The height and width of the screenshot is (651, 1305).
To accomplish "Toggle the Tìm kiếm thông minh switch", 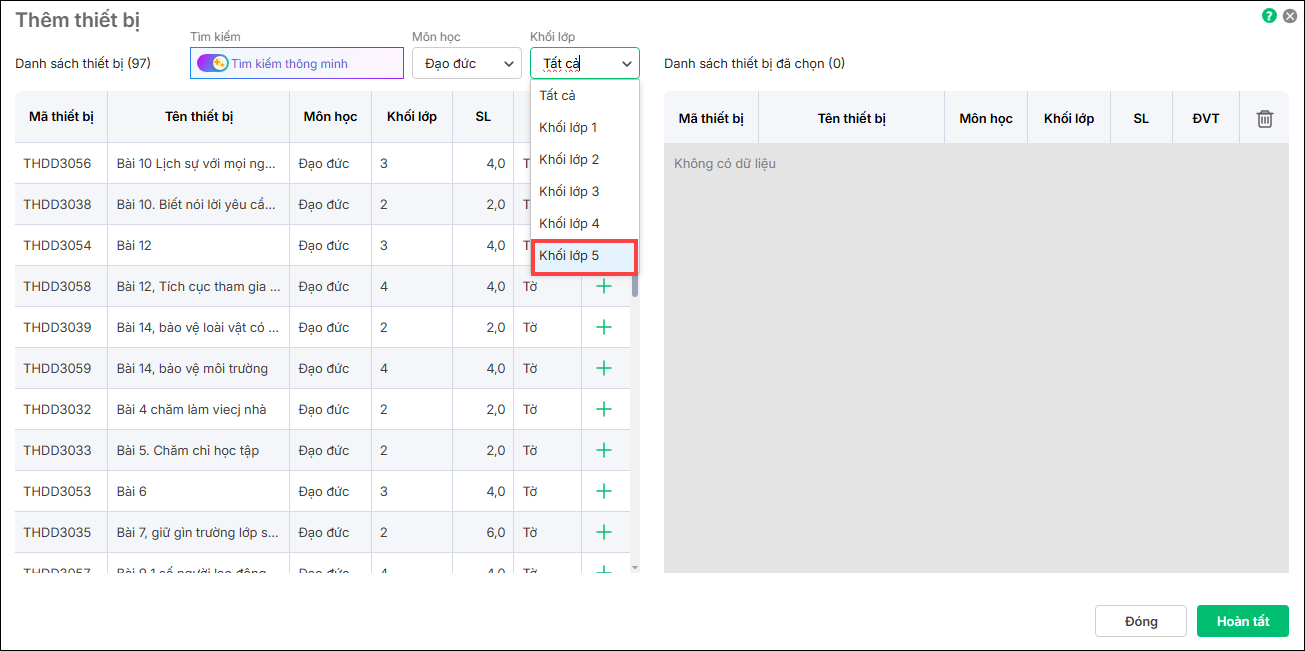I will tap(212, 64).
